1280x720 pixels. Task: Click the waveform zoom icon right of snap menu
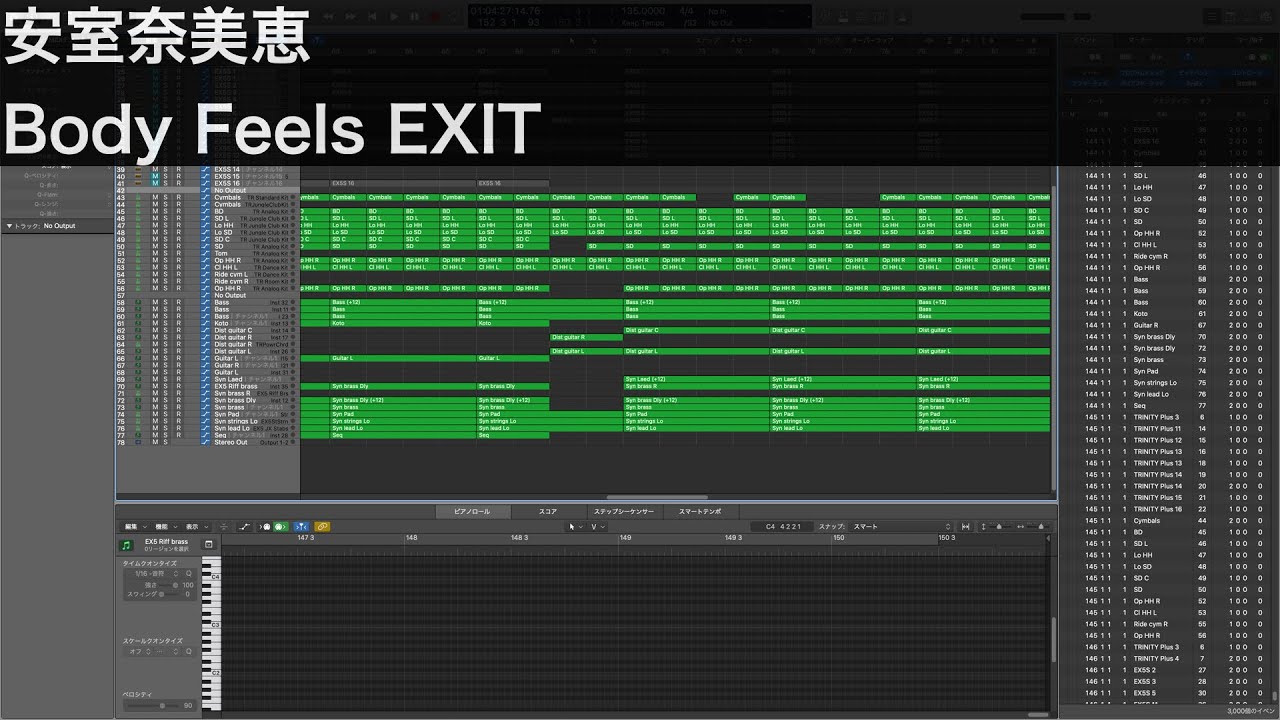tap(965, 526)
